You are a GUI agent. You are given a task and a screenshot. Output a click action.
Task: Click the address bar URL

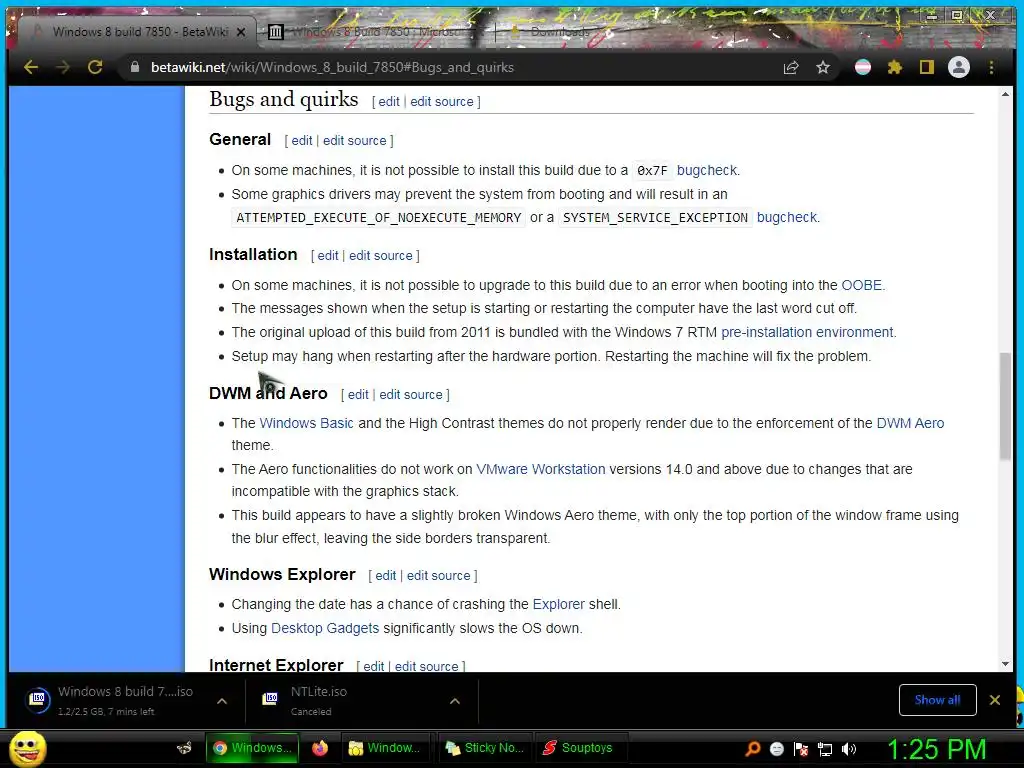[x=332, y=67]
